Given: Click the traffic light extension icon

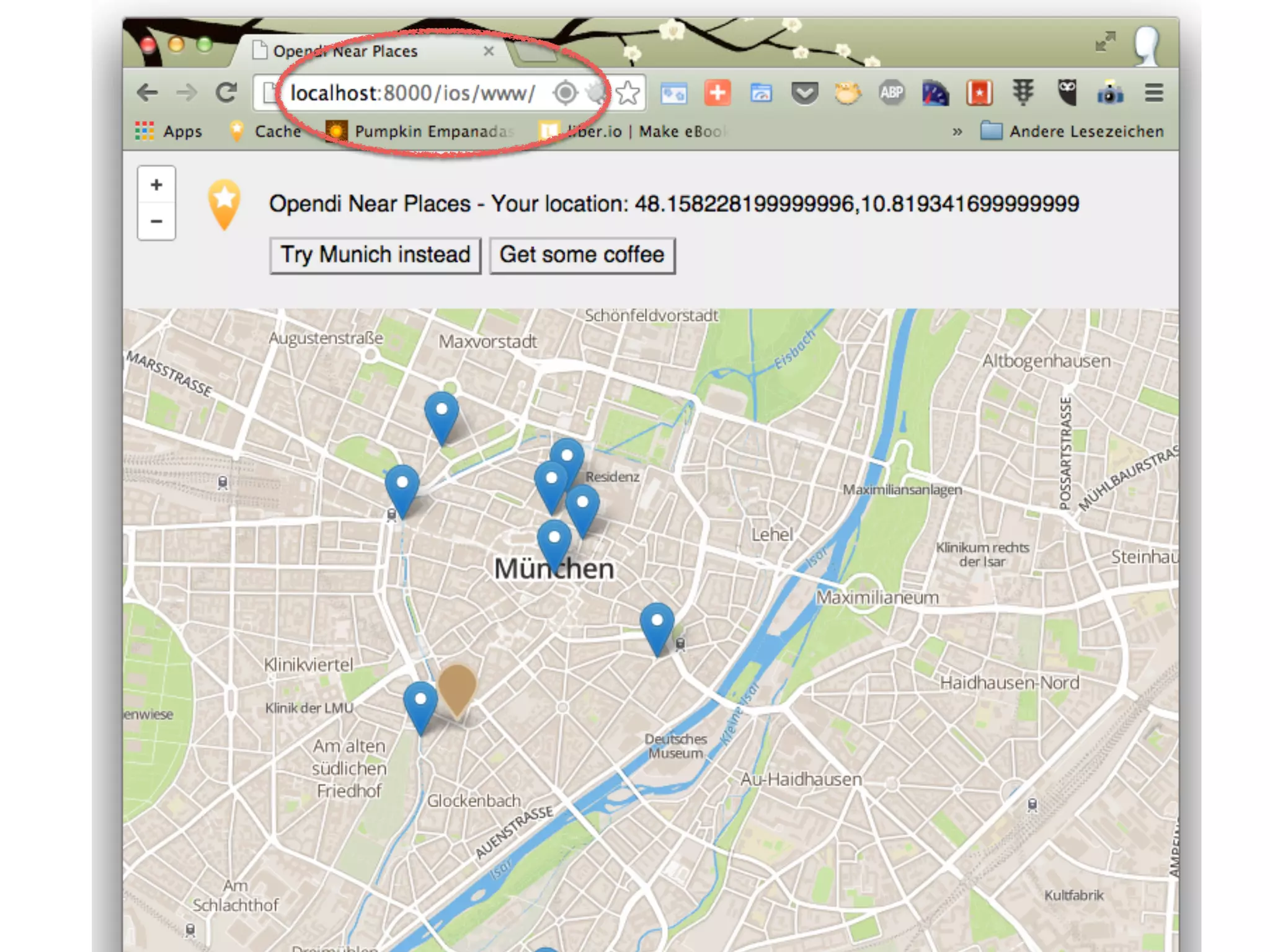Looking at the screenshot, I should point(1023,93).
